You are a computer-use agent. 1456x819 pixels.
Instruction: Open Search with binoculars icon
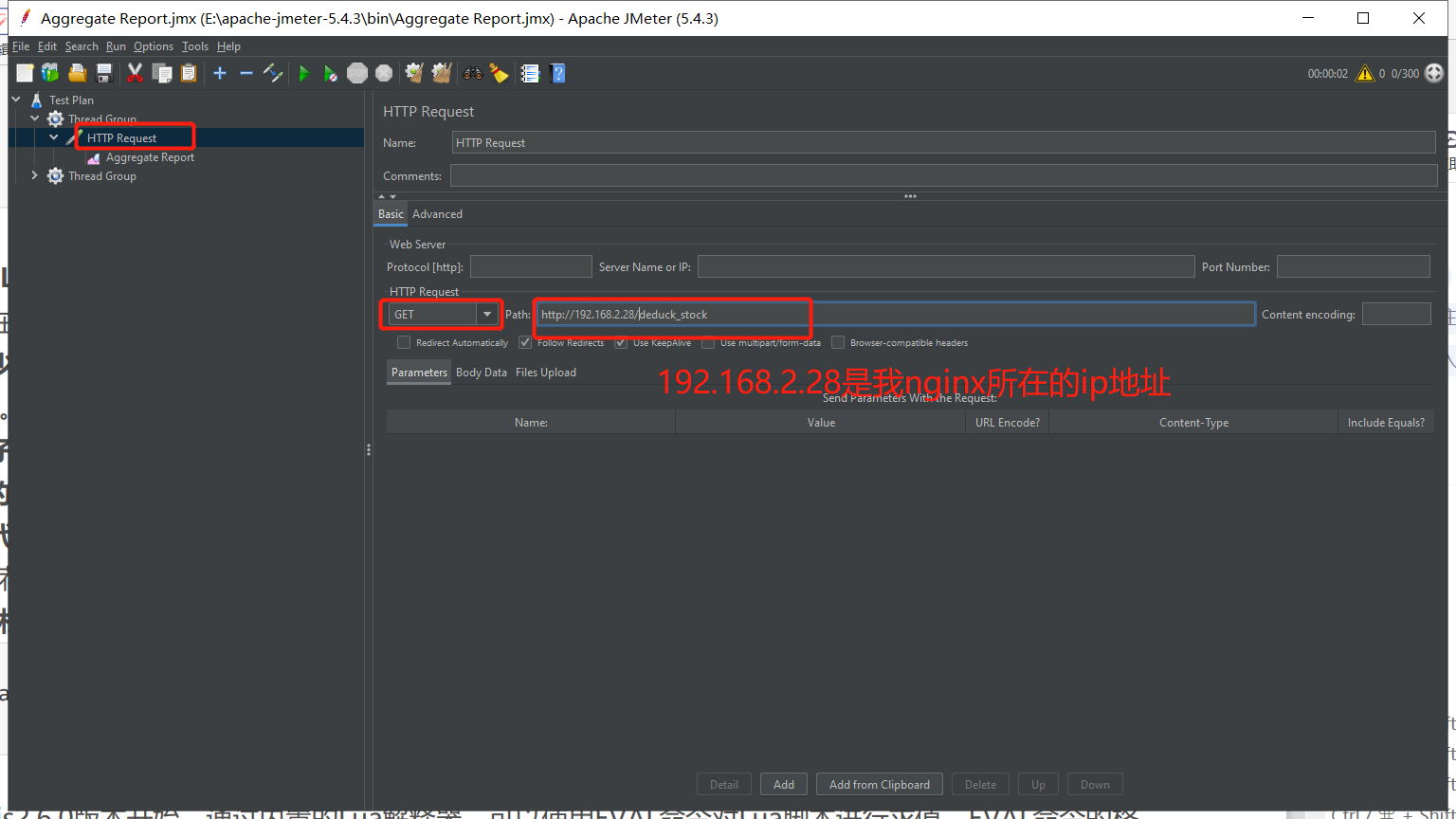pyautogui.click(x=472, y=73)
